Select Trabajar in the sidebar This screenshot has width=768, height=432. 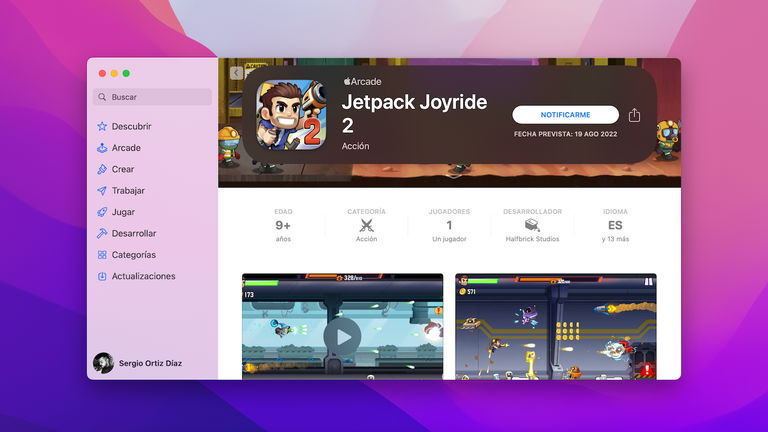pyautogui.click(x=128, y=191)
